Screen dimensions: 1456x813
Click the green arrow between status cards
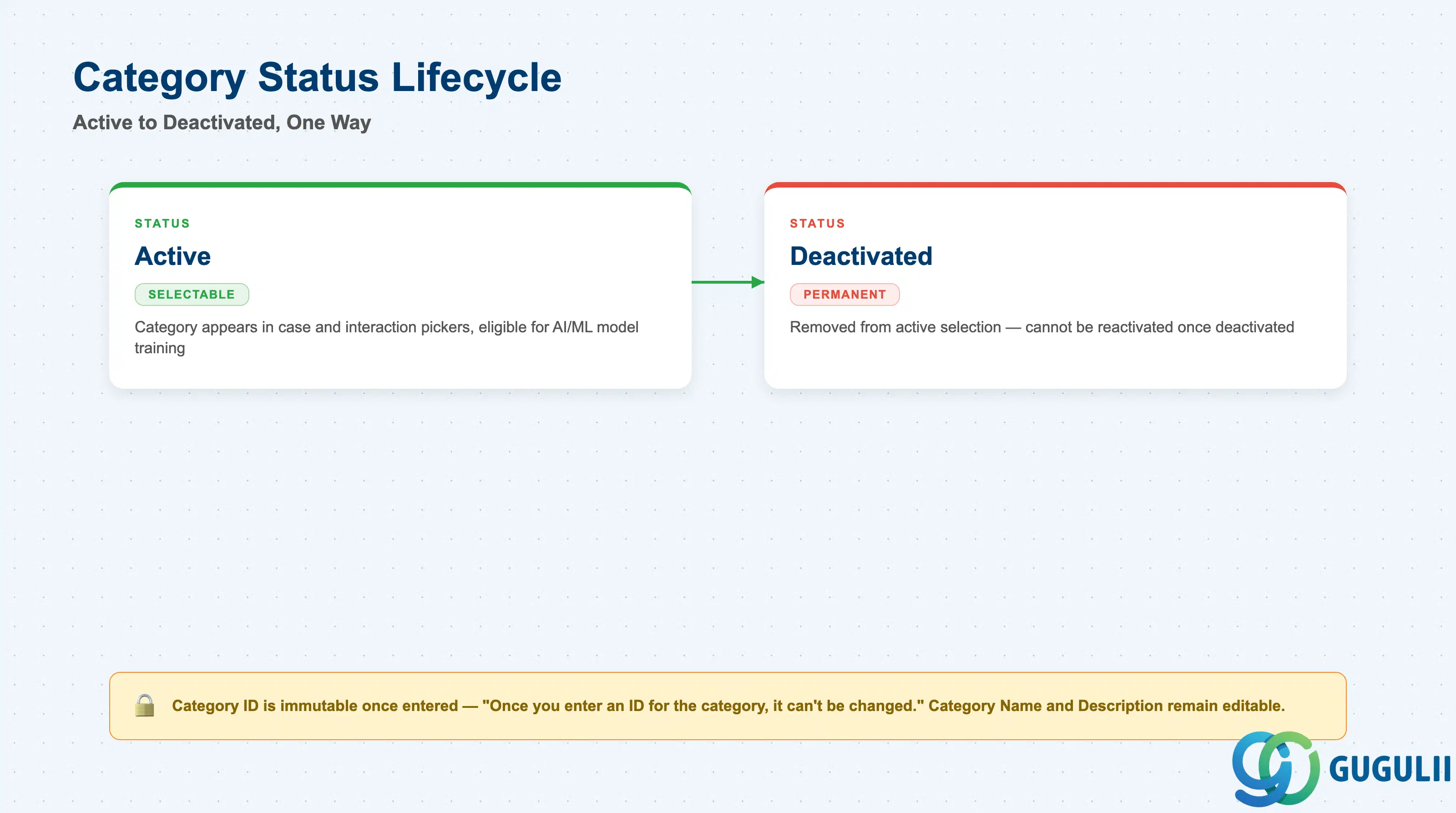pyautogui.click(x=728, y=282)
